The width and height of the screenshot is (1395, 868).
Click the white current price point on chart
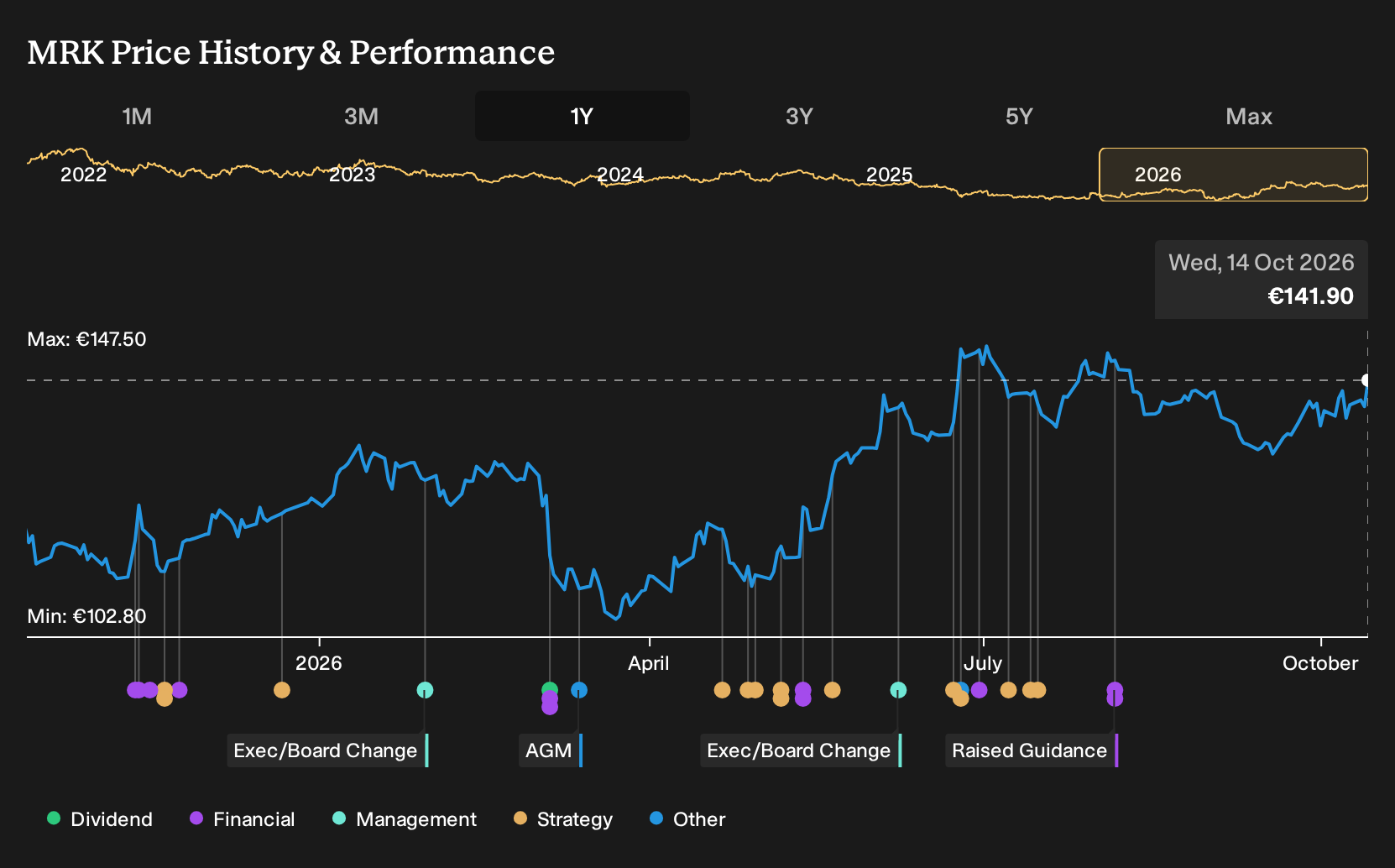pos(1366,380)
